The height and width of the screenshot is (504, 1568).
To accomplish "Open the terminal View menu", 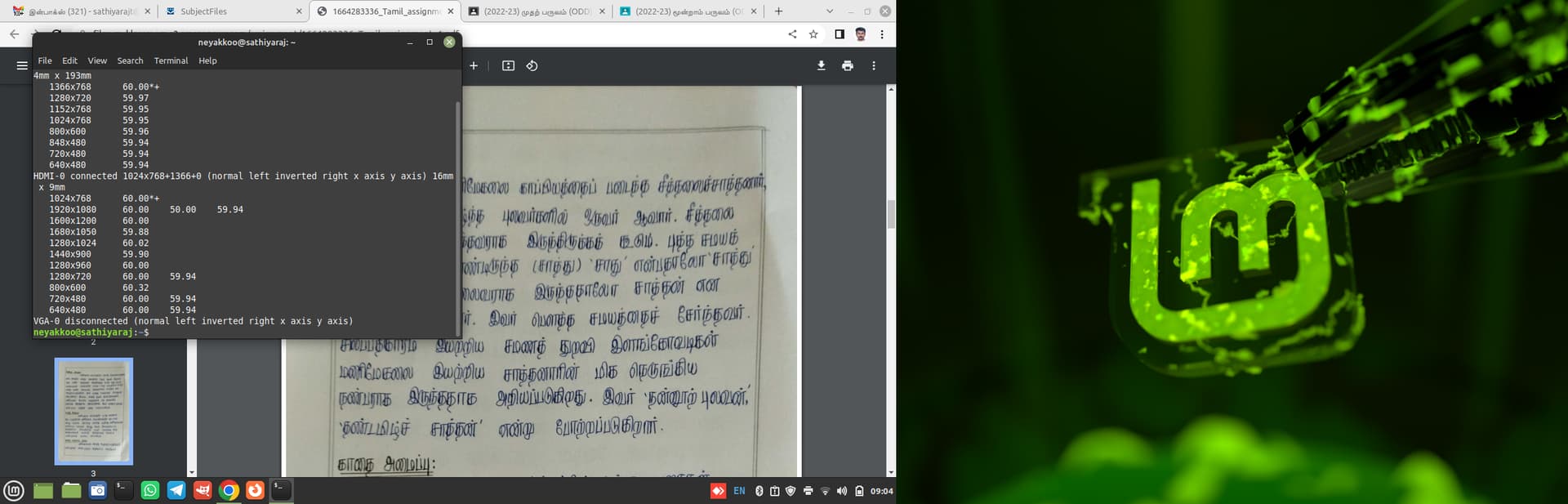I will click(97, 60).
